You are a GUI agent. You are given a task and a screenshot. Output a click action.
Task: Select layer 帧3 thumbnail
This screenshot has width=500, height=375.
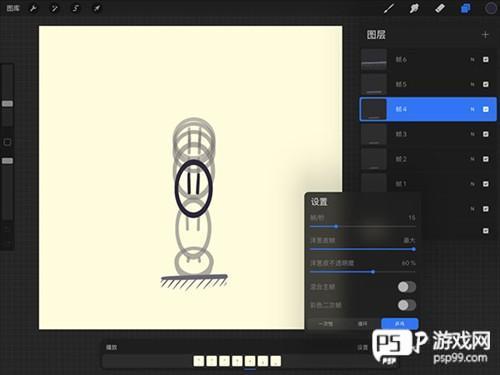point(374,134)
